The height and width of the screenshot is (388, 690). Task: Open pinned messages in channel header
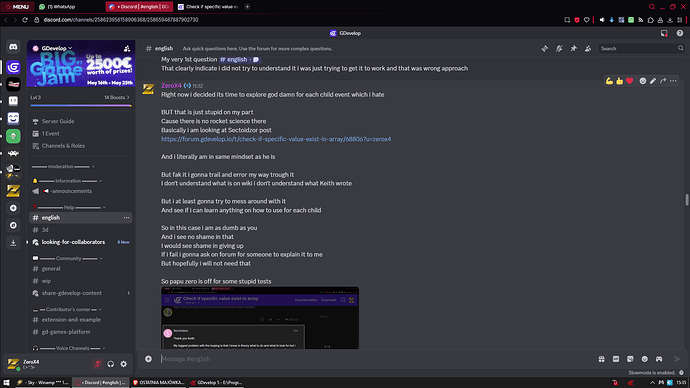tap(573, 49)
